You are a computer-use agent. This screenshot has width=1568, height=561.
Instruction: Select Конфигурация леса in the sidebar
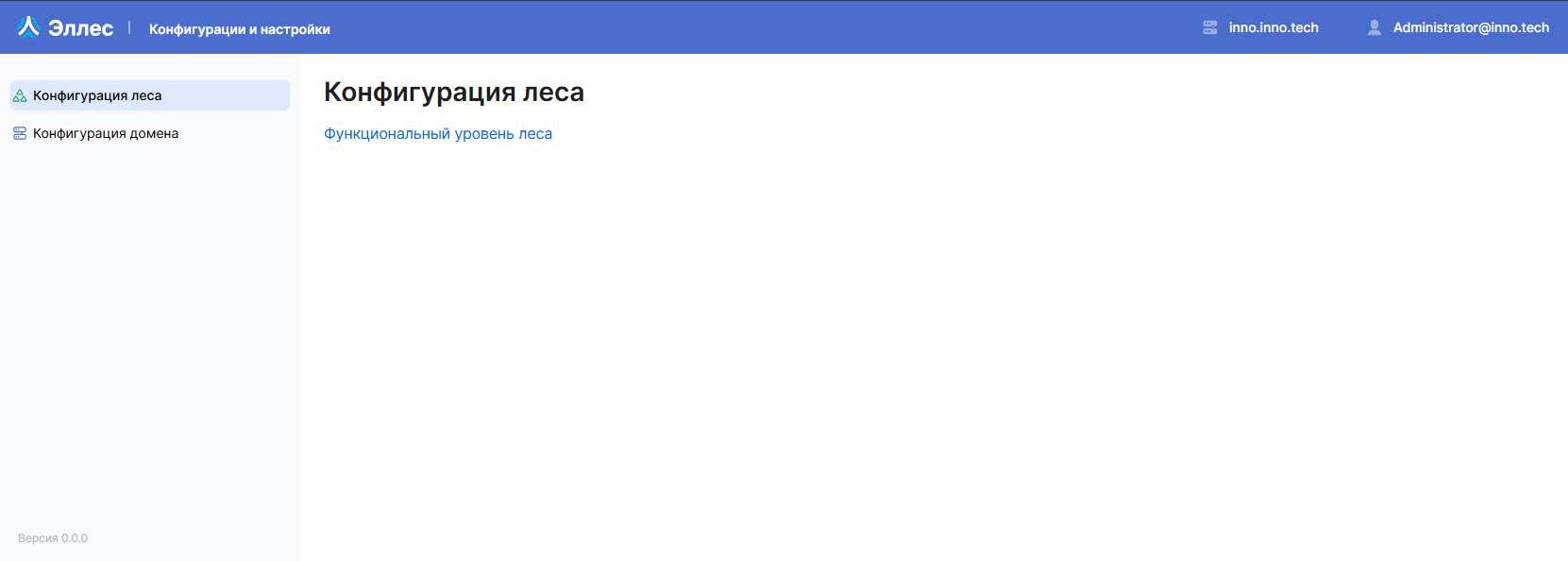pyautogui.click(x=97, y=95)
